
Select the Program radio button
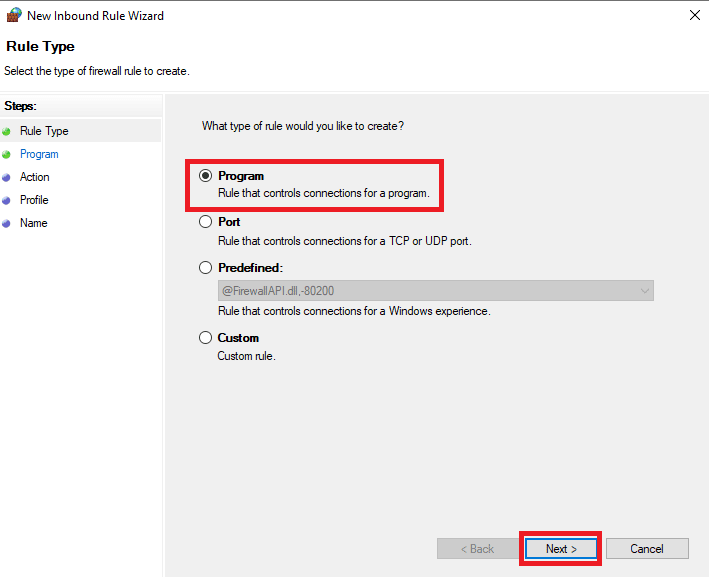pos(205,175)
